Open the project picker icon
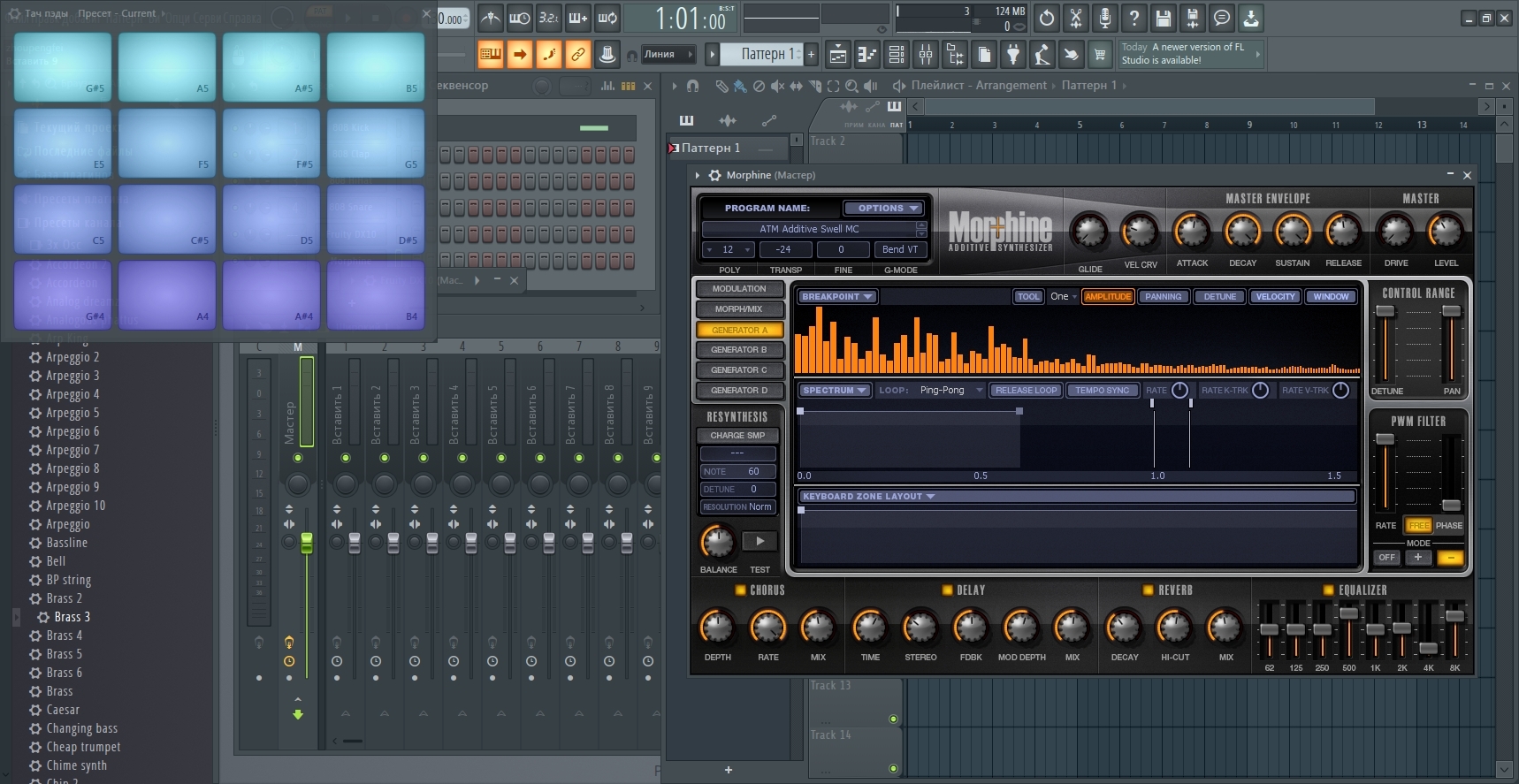The width and height of the screenshot is (1519, 784). tap(984, 55)
